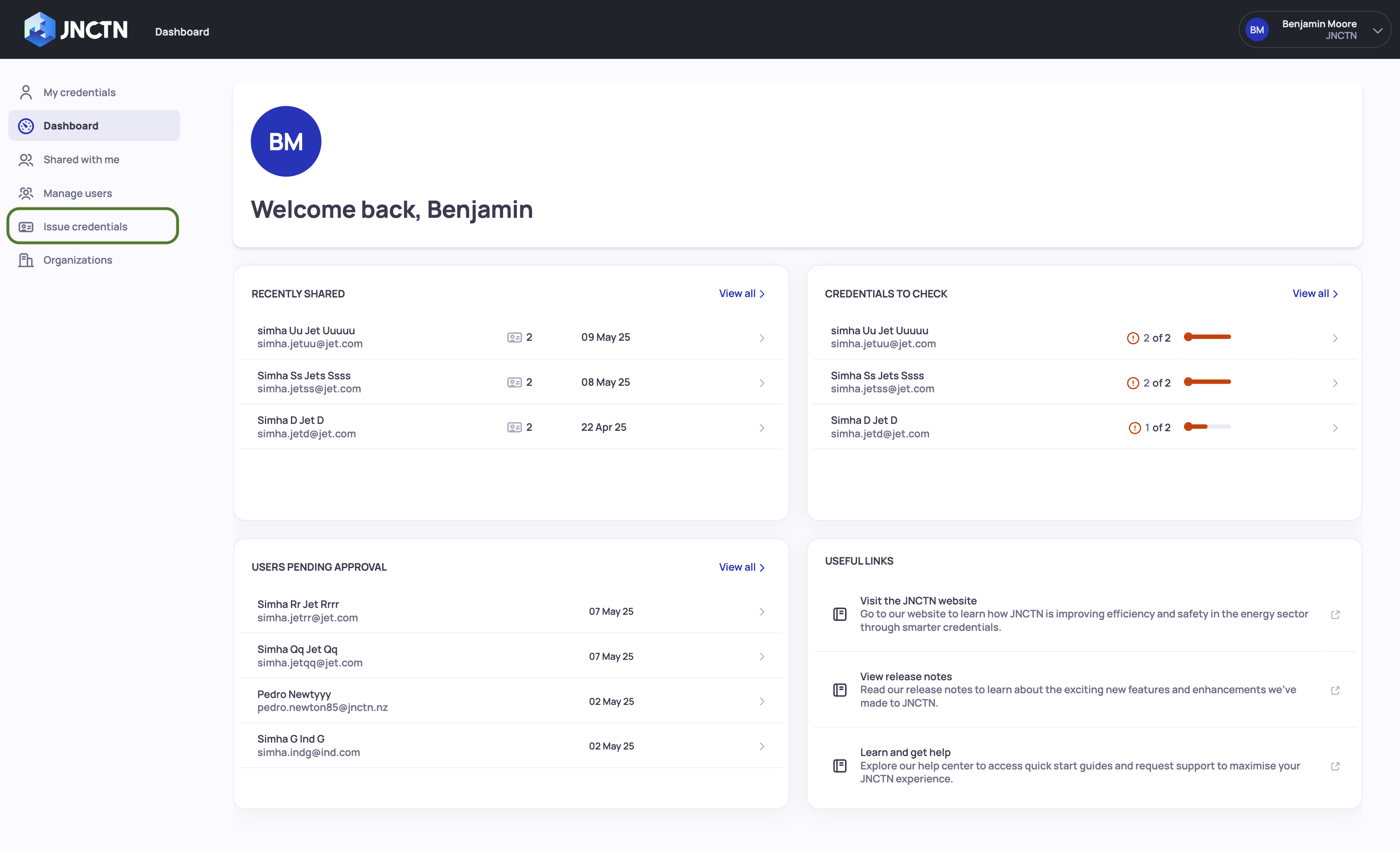Select Dashboard in the sidebar
The height and width of the screenshot is (853, 1400).
pyautogui.click(x=71, y=126)
